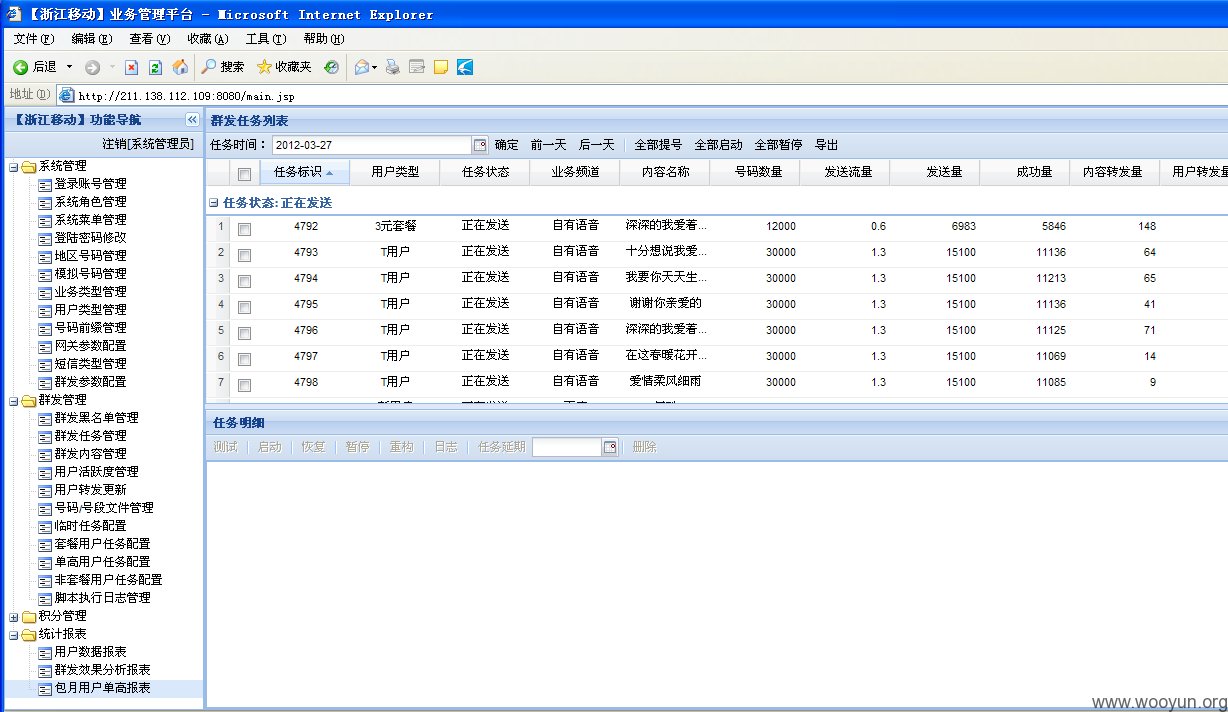Viewport: 1228px width, 712px height.
Task: Click the red X Stop loading icon
Action: pyautogui.click(x=131, y=67)
